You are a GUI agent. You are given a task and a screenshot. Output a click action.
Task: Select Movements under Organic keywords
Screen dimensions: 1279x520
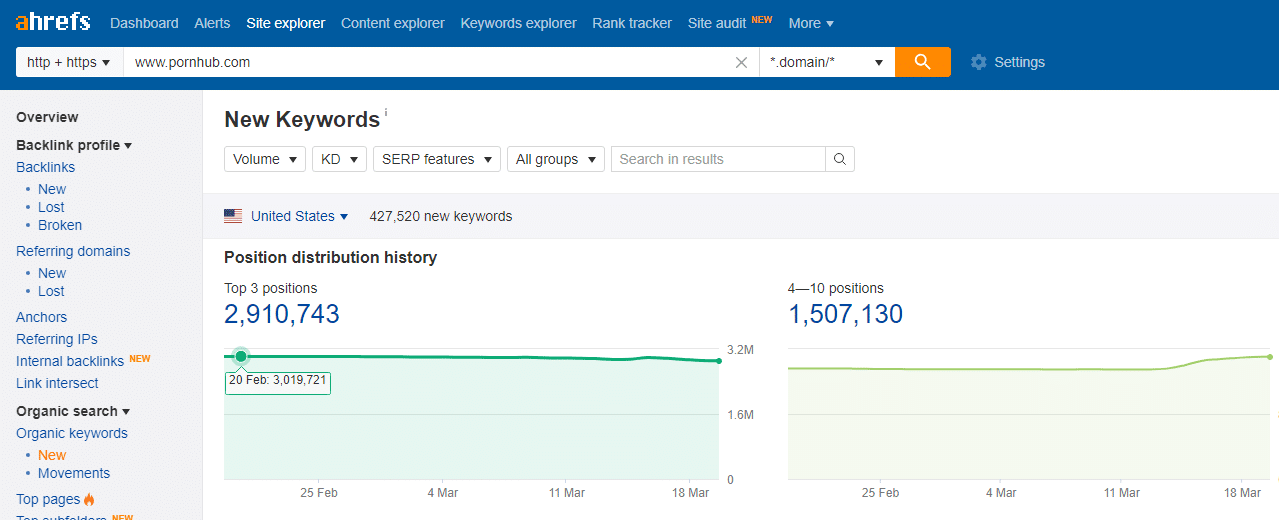click(74, 473)
